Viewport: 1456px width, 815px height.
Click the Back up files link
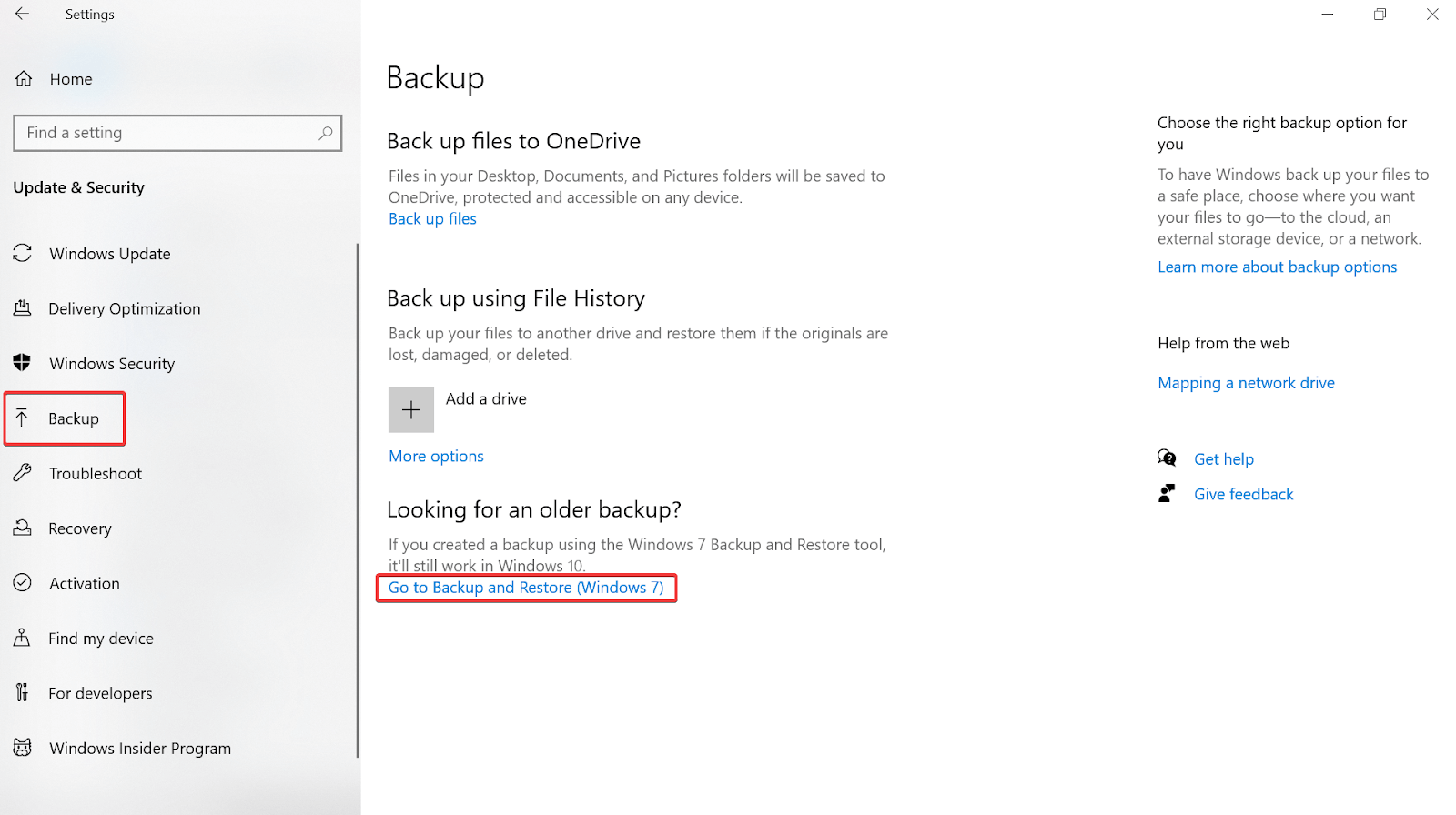(432, 218)
